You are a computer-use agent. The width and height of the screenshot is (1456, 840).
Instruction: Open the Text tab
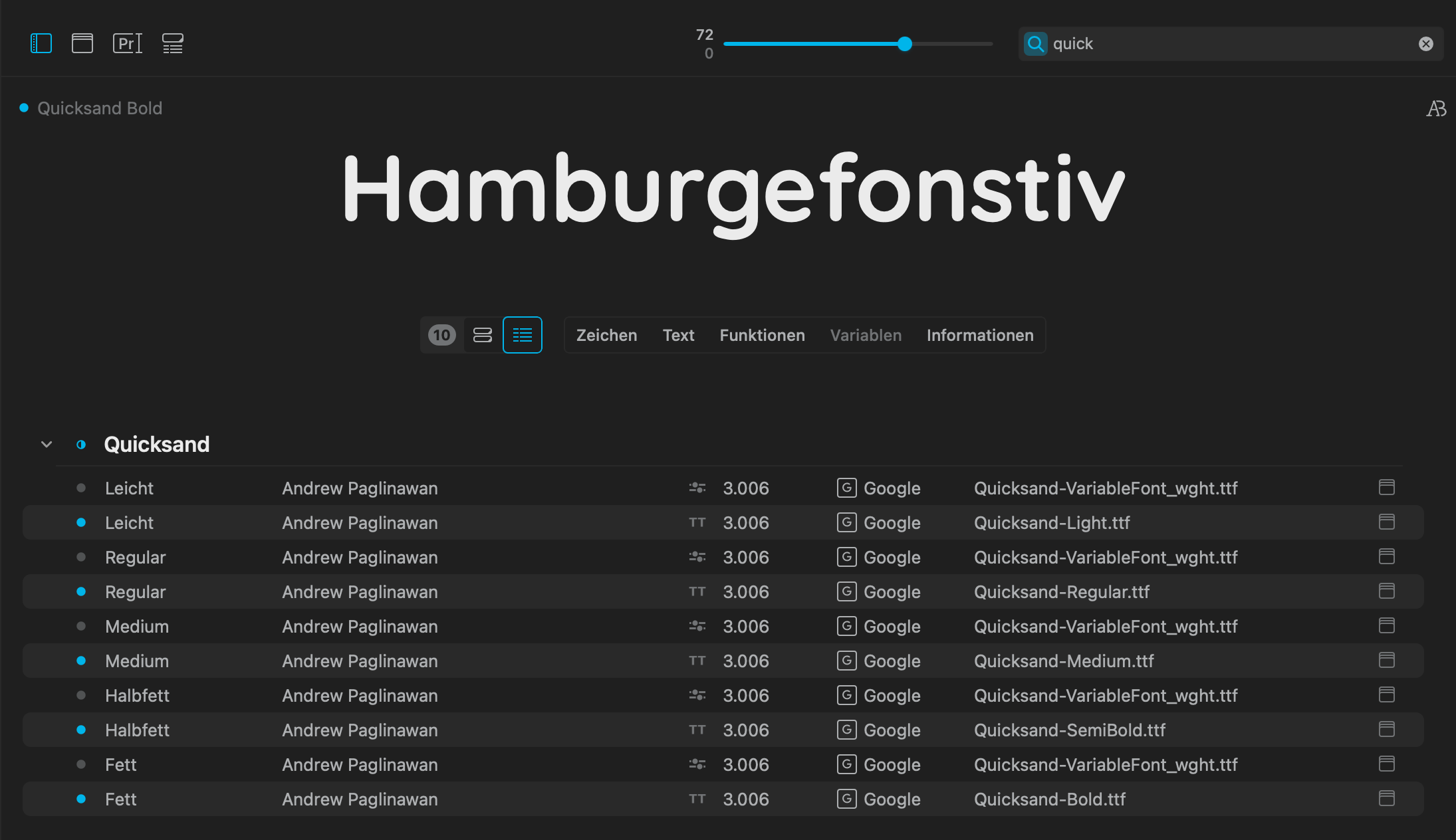pyautogui.click(x=678, y=335)
